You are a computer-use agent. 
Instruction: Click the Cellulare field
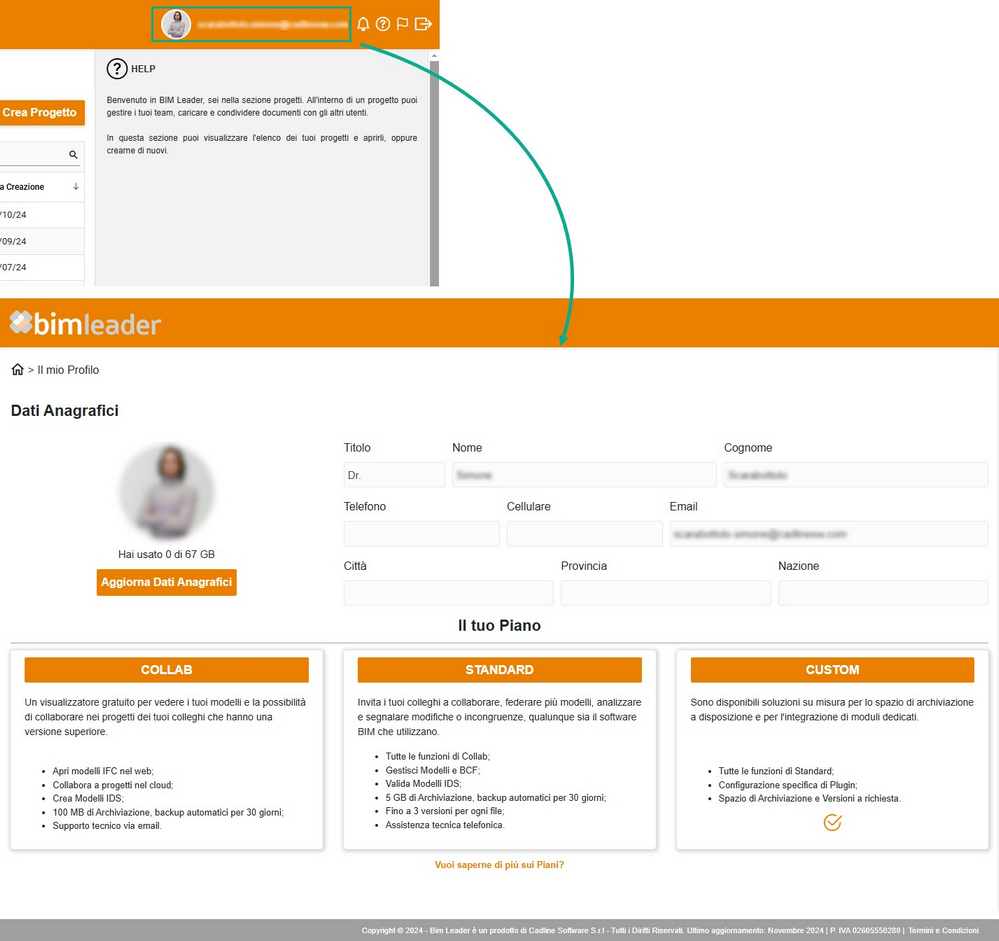(584, 534)
